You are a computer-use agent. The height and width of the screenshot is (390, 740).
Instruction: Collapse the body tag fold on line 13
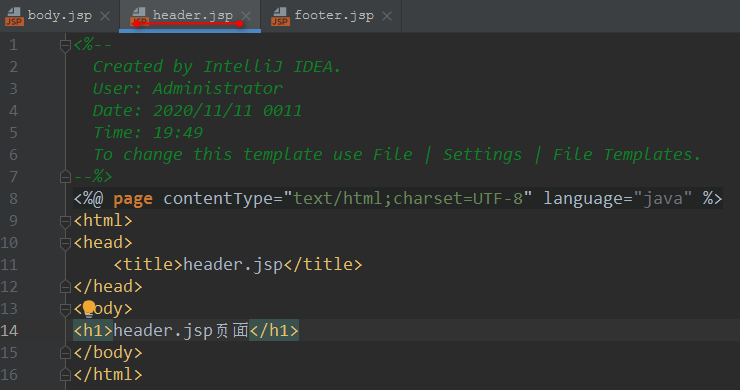pos(66,309)
